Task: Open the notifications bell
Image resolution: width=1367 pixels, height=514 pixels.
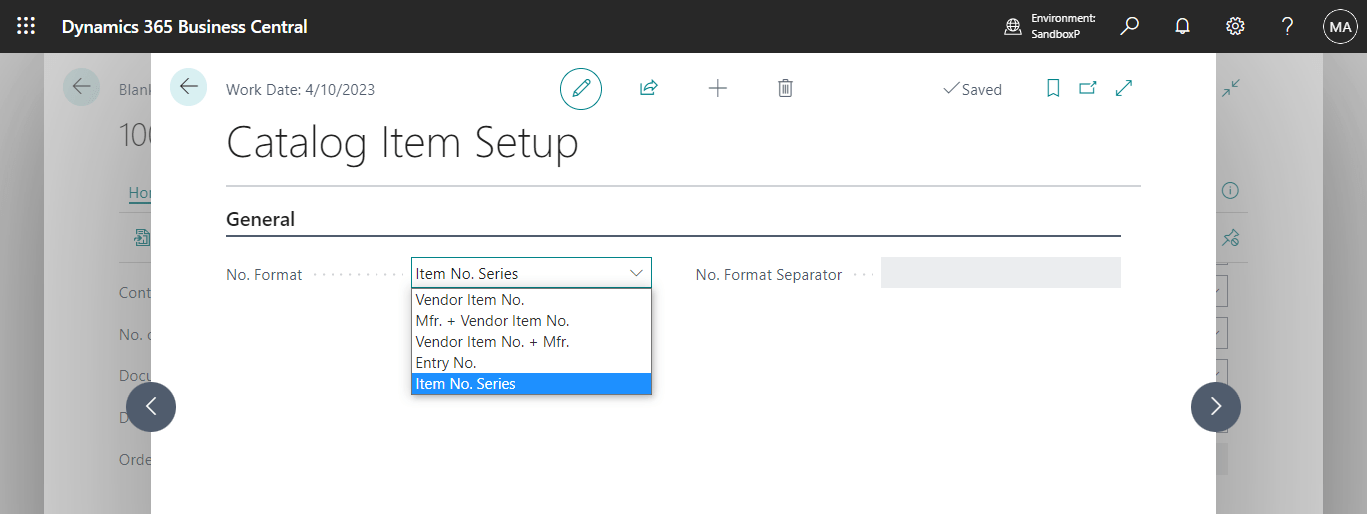Action: tap(1183, 26)
